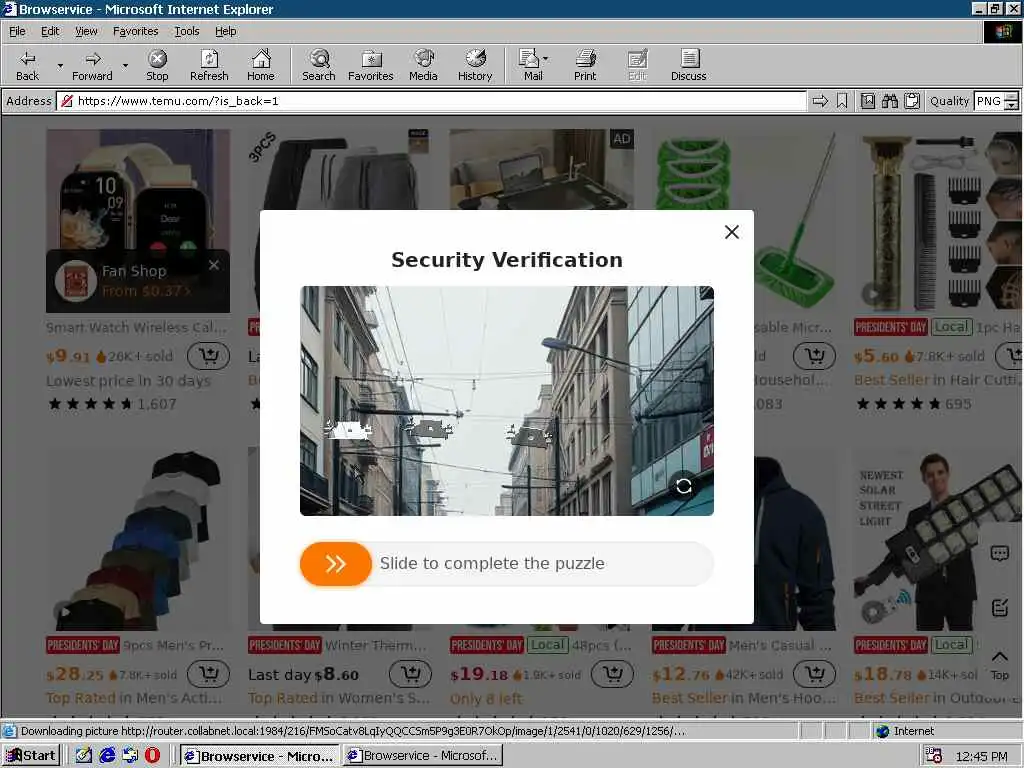Open the Media toolbar icon
The width and height of the screenshot is (1024, 768).
point(423,65)
